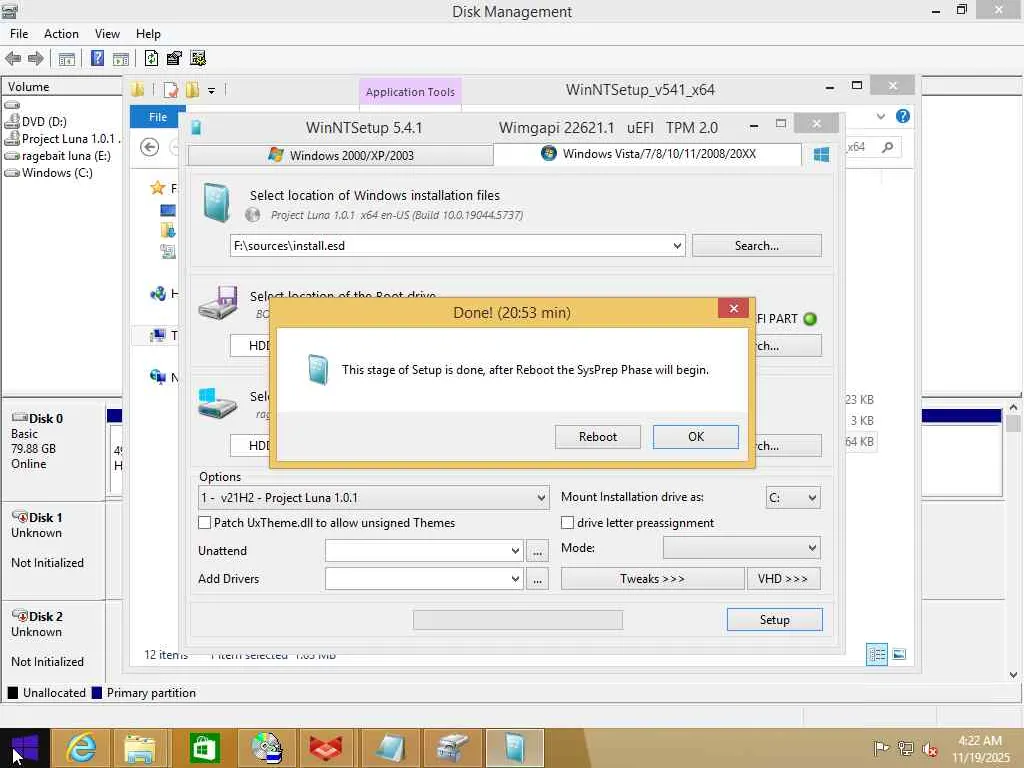
Task: Click the Setup button
Action: 775,620
